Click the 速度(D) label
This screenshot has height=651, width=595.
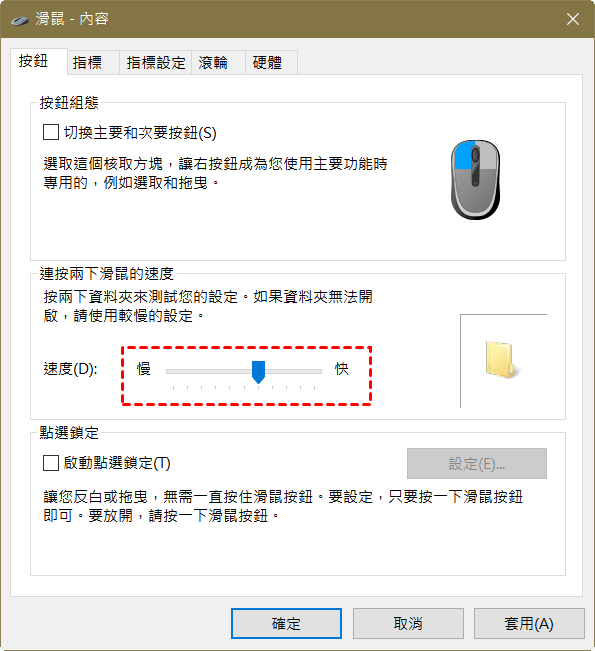coord(71,369)
